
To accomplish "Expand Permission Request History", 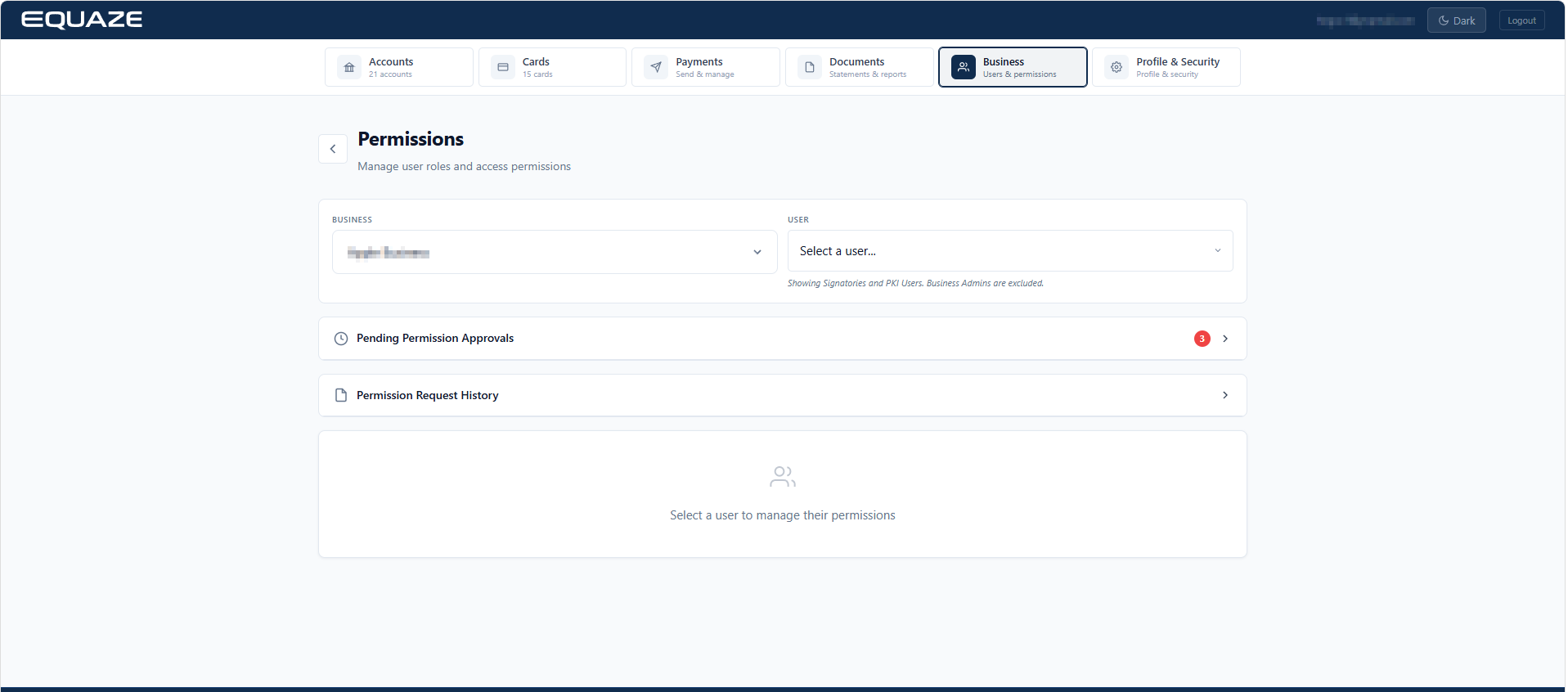I will pos(783,395).
